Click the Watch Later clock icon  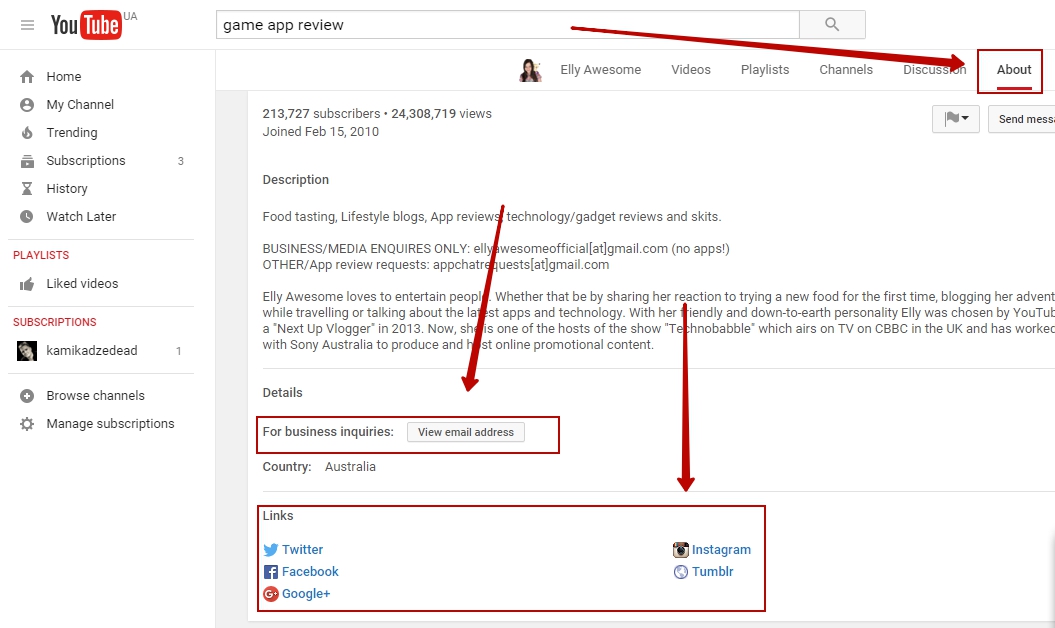click(x=27, y=217)
